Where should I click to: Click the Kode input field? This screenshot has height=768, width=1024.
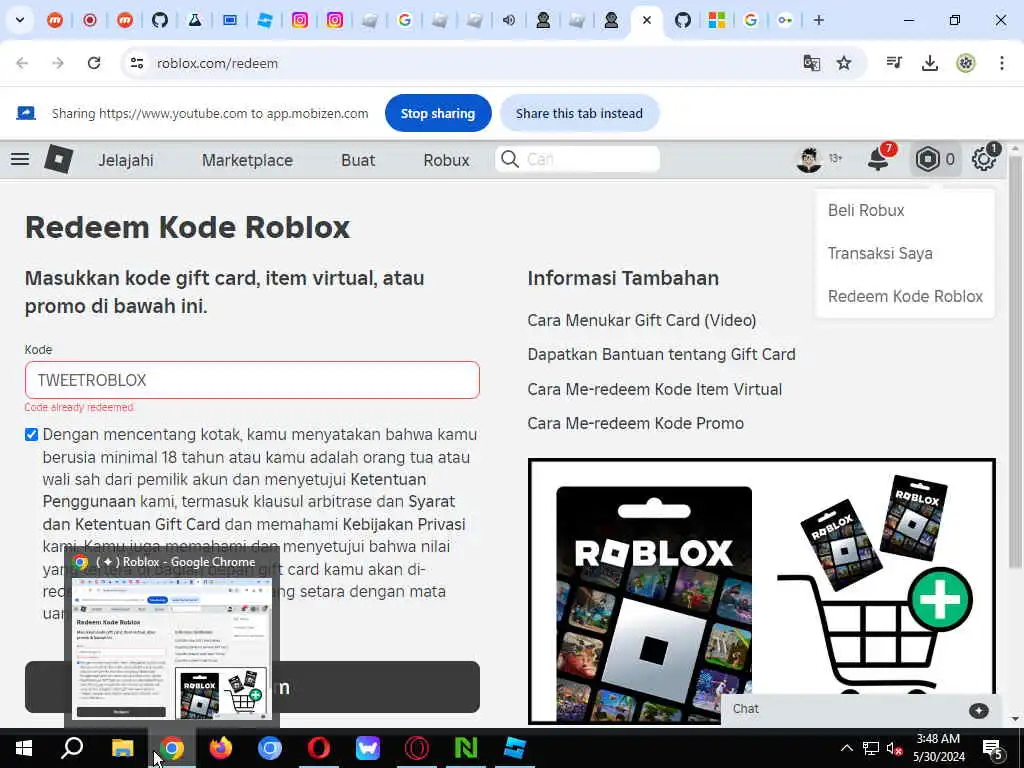tap(252, 380)
